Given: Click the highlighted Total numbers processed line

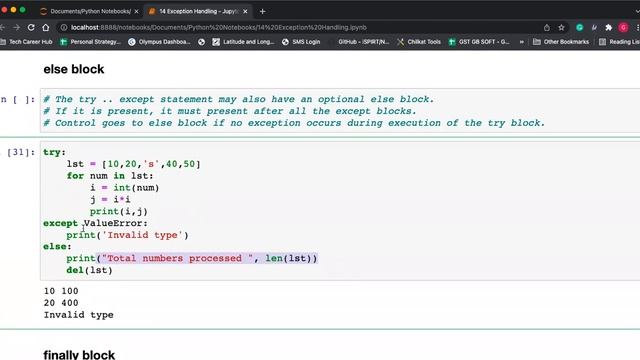Looking at the screenshot, I should 192,258.
